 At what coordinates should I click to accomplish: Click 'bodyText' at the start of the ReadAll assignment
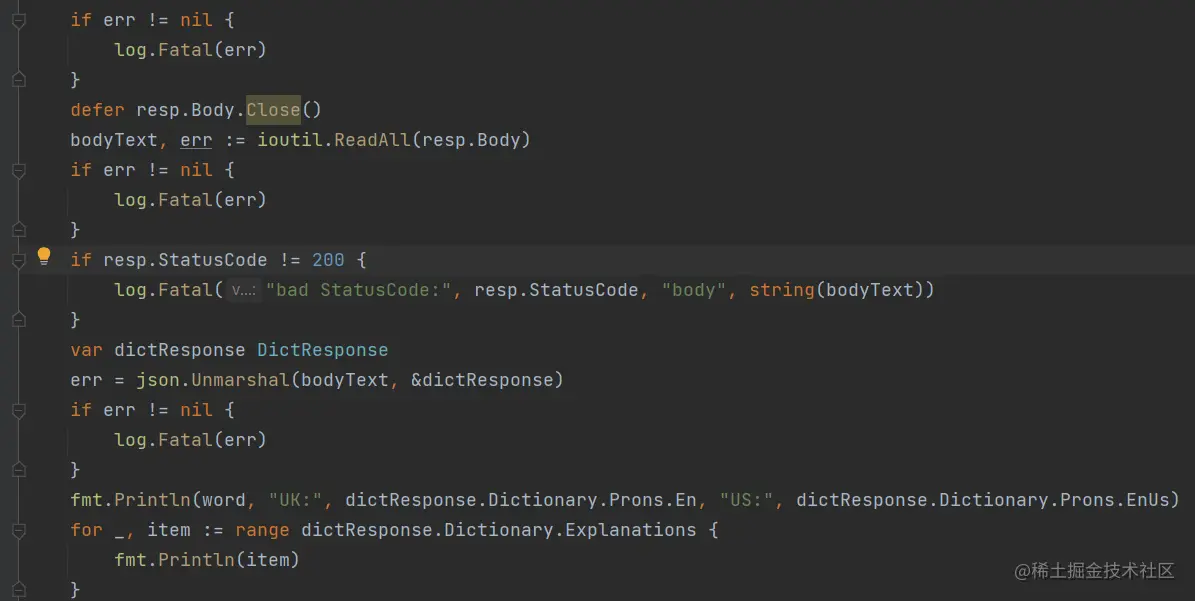(114, 140)
